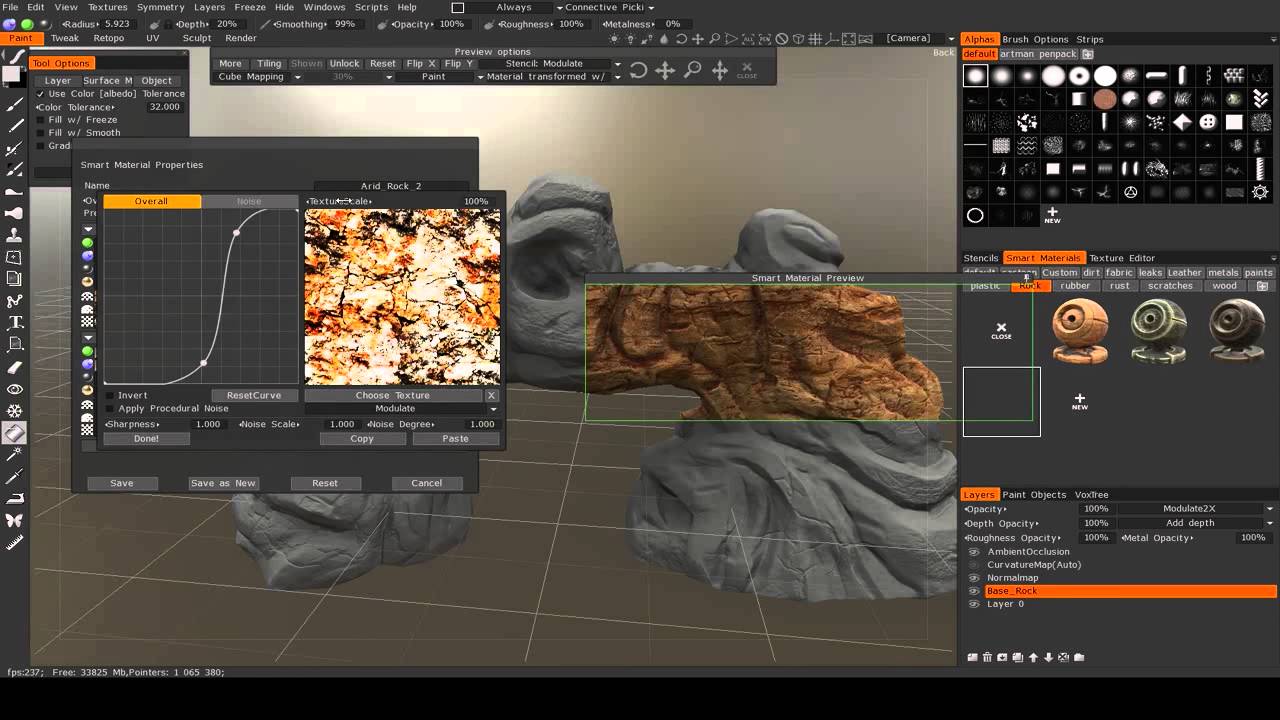Click the magnifier zoom icon in Preview options
This screenshot has height=720, width=1280.
(x=692, y=70)
